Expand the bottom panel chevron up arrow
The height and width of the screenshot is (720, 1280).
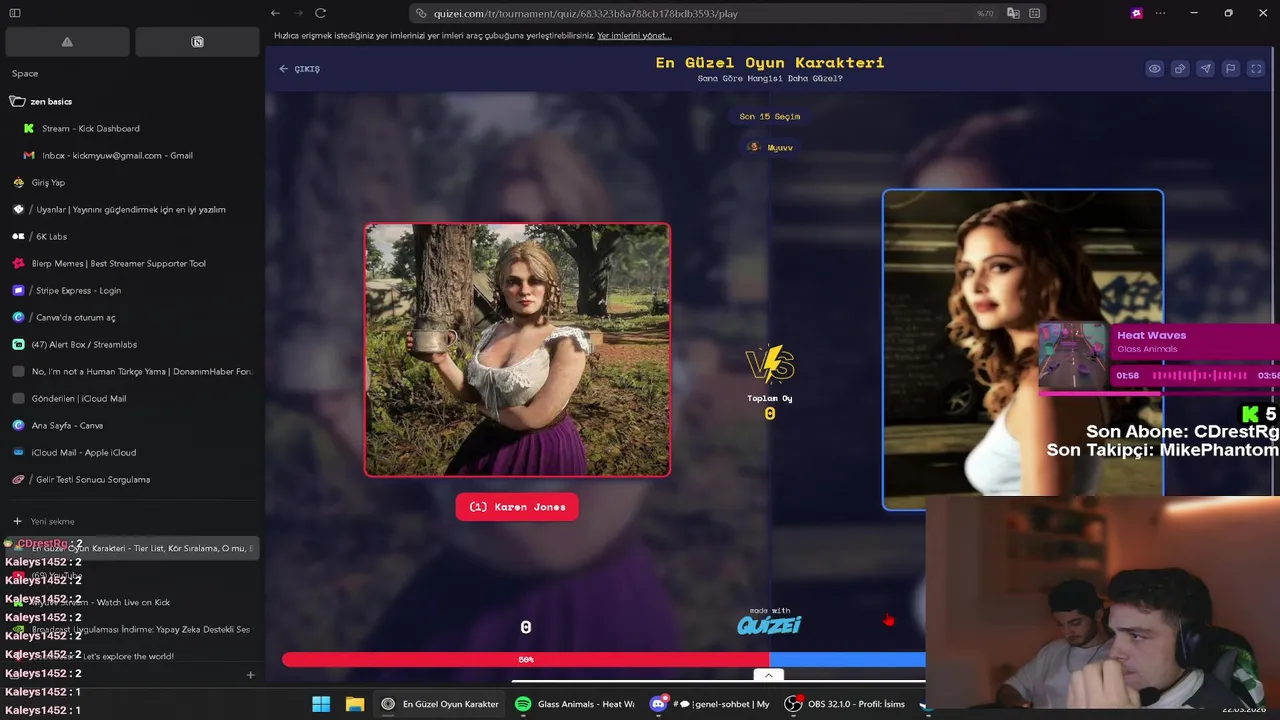click(768, 675)
